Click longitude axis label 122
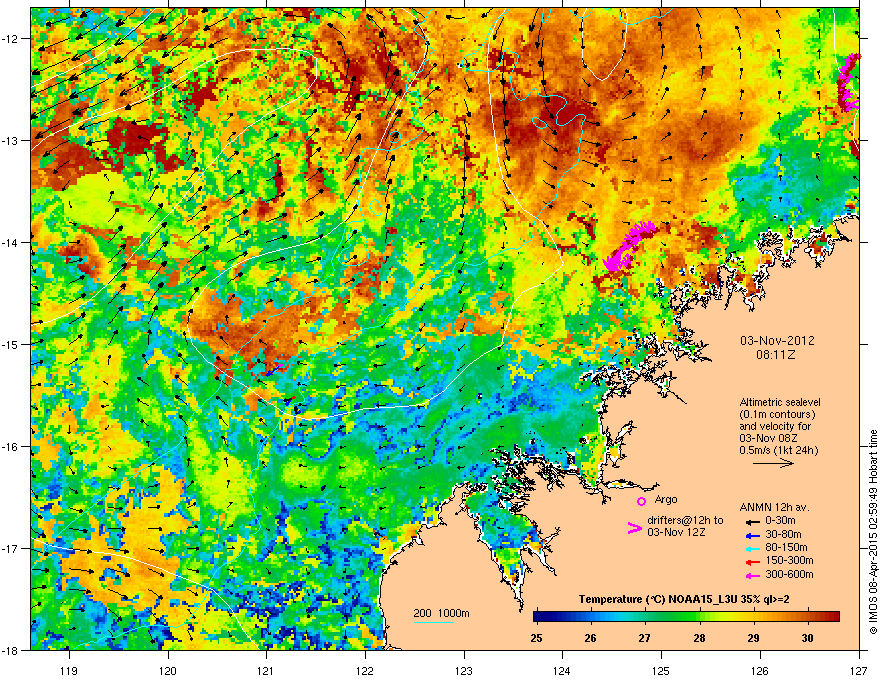The width and height of the screenshot is (880, 680). (x=365, y=670)
